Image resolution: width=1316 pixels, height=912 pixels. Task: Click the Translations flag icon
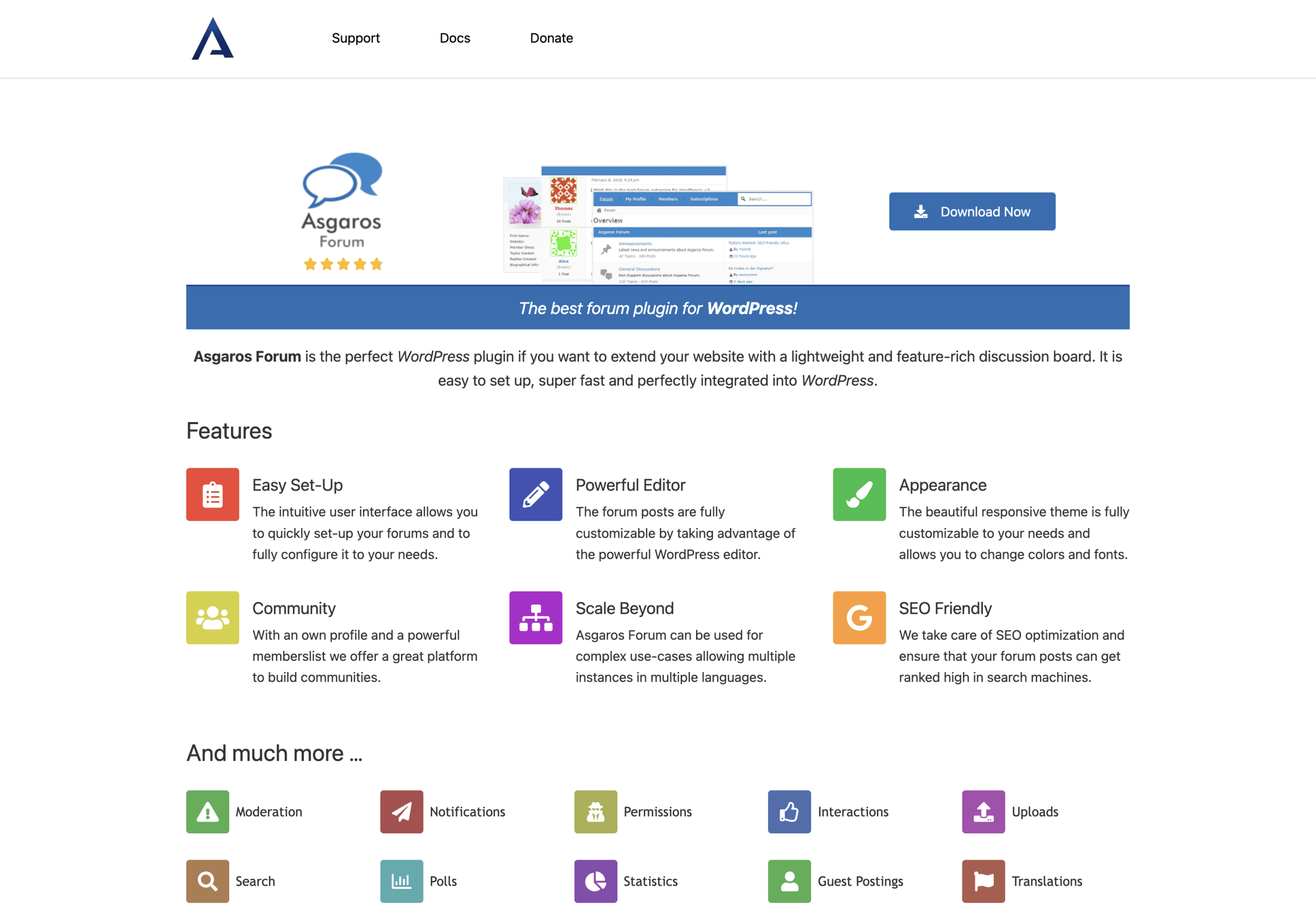click(983, 881)
